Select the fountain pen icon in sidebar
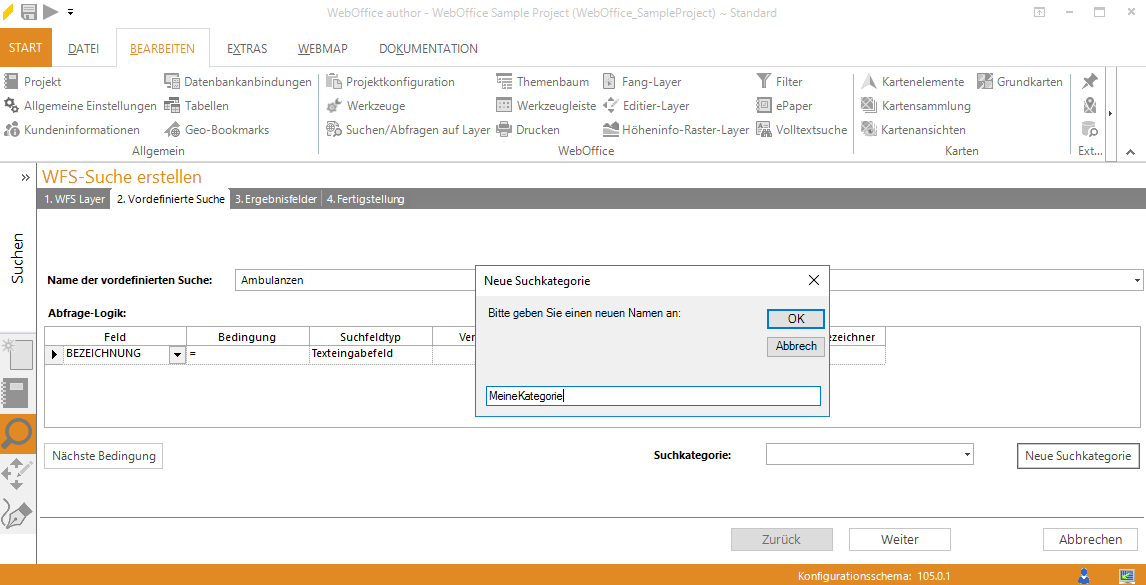 18,514
